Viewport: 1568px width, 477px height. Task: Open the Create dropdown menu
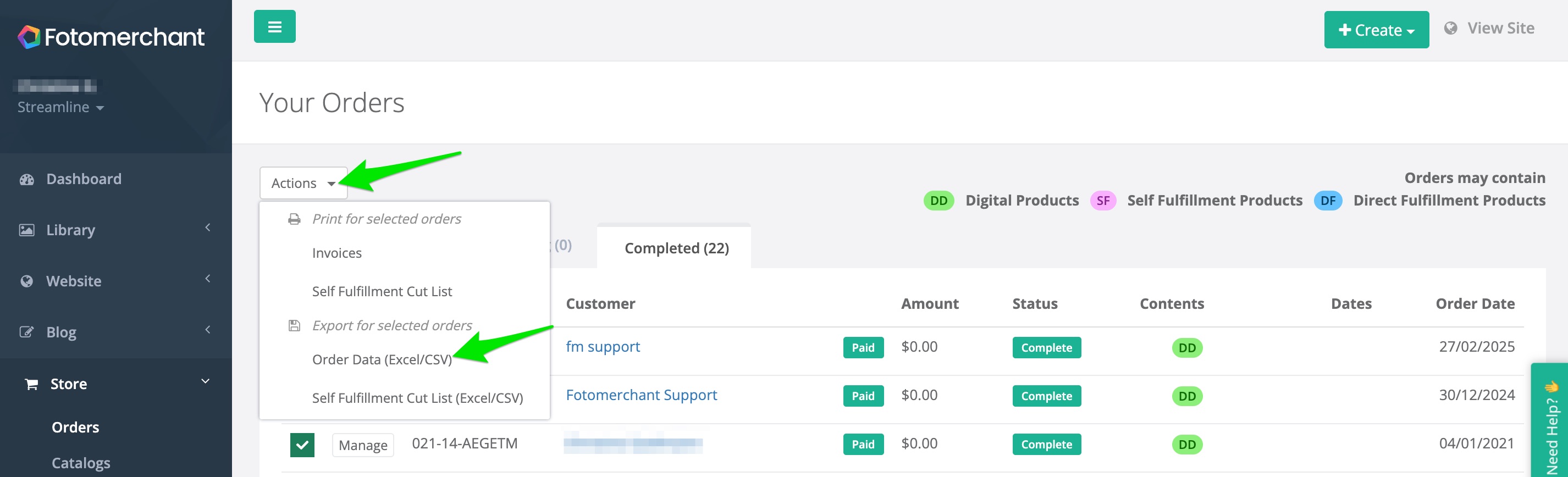pyautogui.click(x=1376, y=30)
